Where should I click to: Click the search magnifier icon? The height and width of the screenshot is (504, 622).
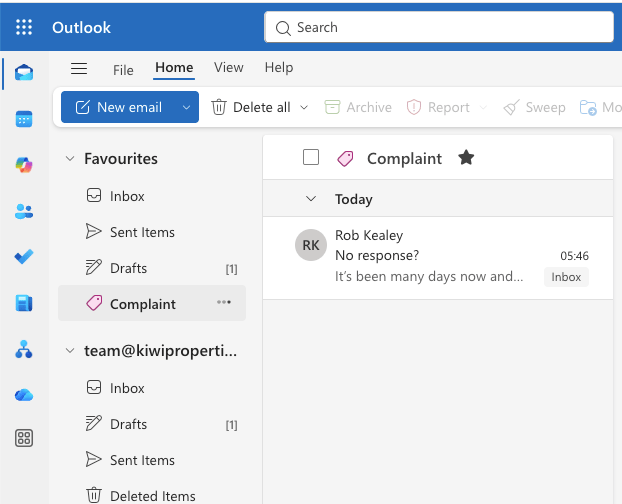[x=283, y=28]
